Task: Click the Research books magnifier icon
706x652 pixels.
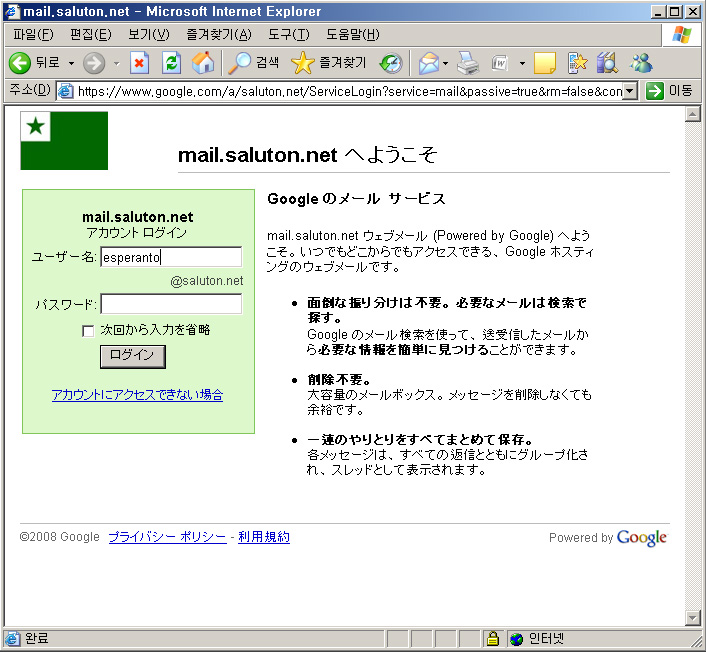Action: pos(607,63)
